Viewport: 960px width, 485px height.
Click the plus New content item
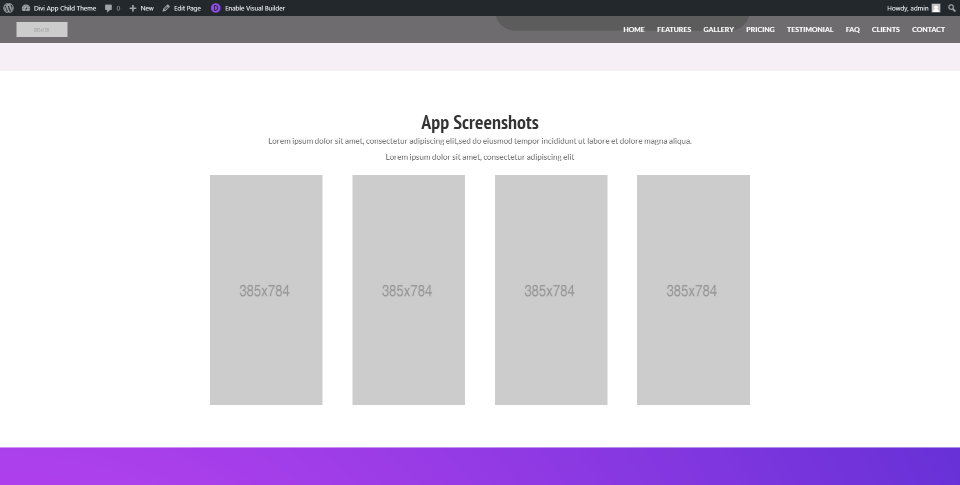[x=141, y=8]
